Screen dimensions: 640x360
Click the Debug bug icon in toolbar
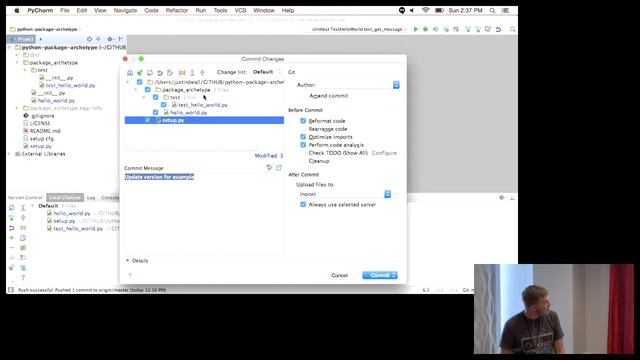coord(425,29)
